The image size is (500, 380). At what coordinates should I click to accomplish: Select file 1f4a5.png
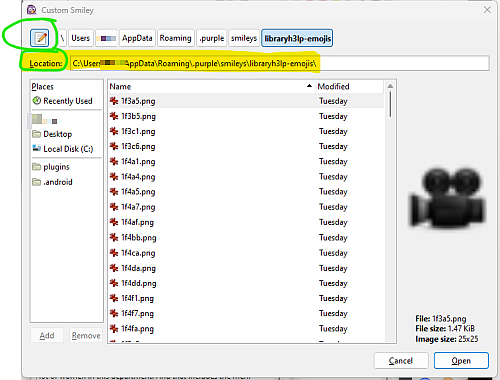click(246, 192)
